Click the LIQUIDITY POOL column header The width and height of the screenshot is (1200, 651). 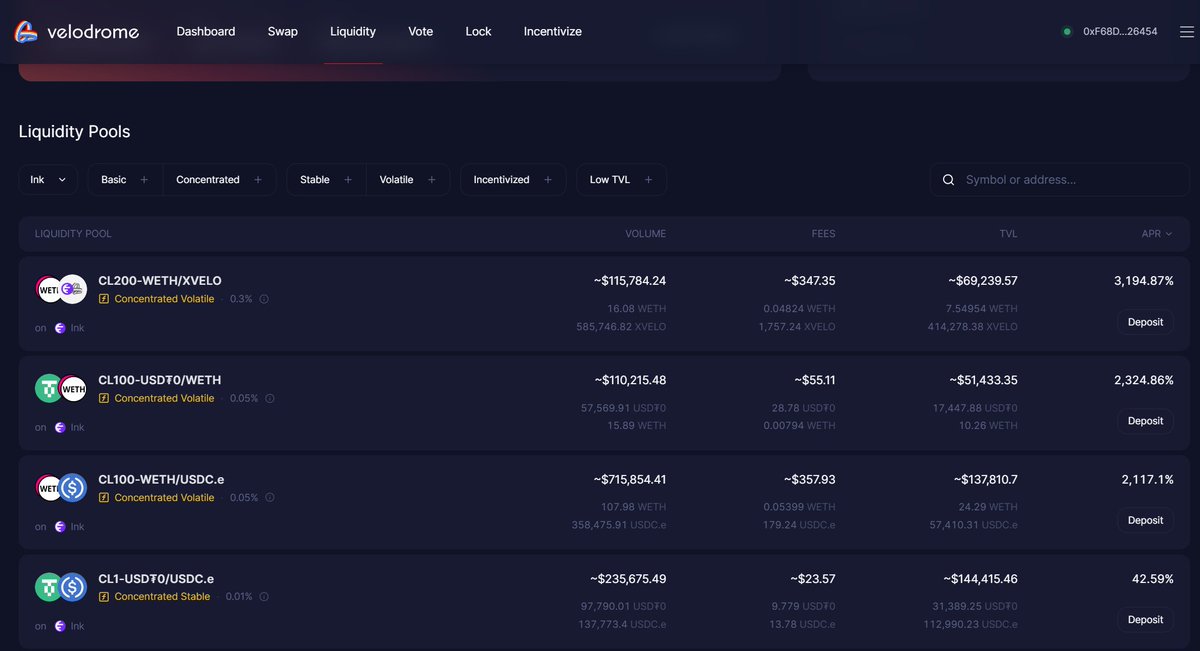tap(73, 234)
